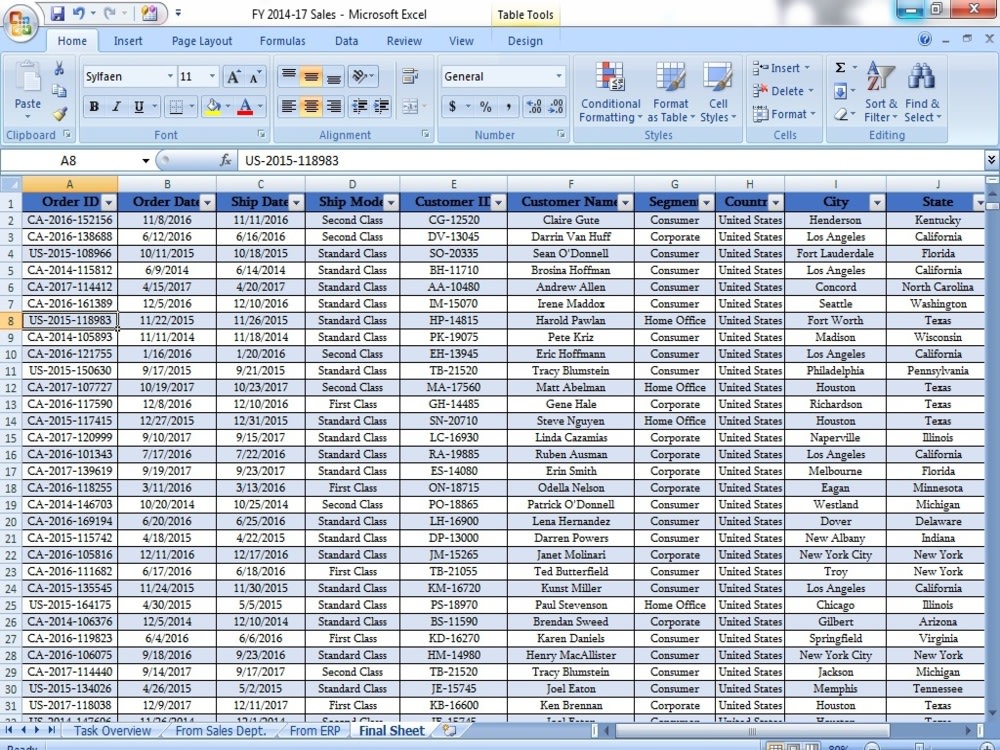This screenshot has width=1000, height=750.
Task: Open the Order ID filter dropdown
Action: 109,202
